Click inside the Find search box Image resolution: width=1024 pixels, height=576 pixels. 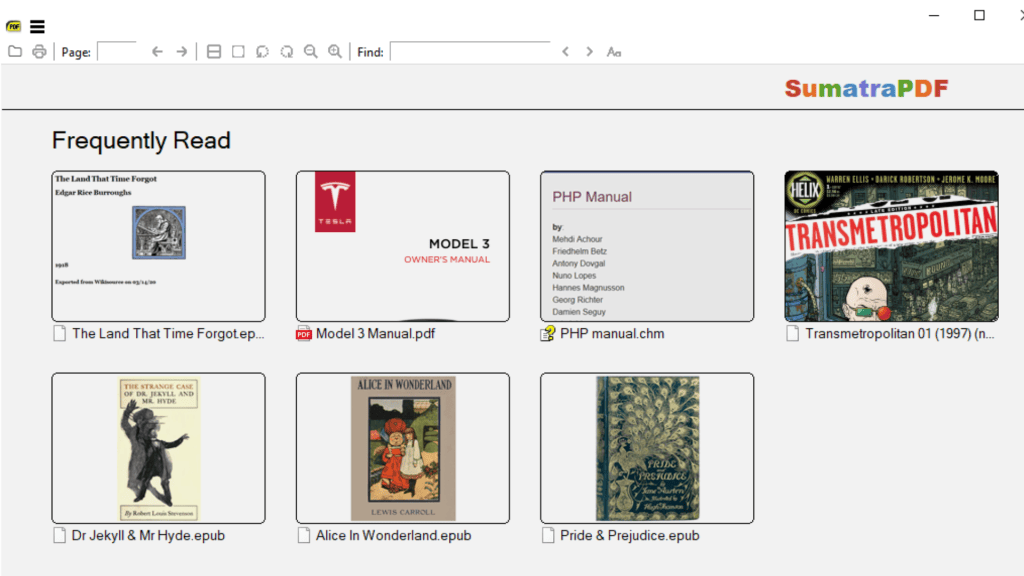tap(470, 51)
